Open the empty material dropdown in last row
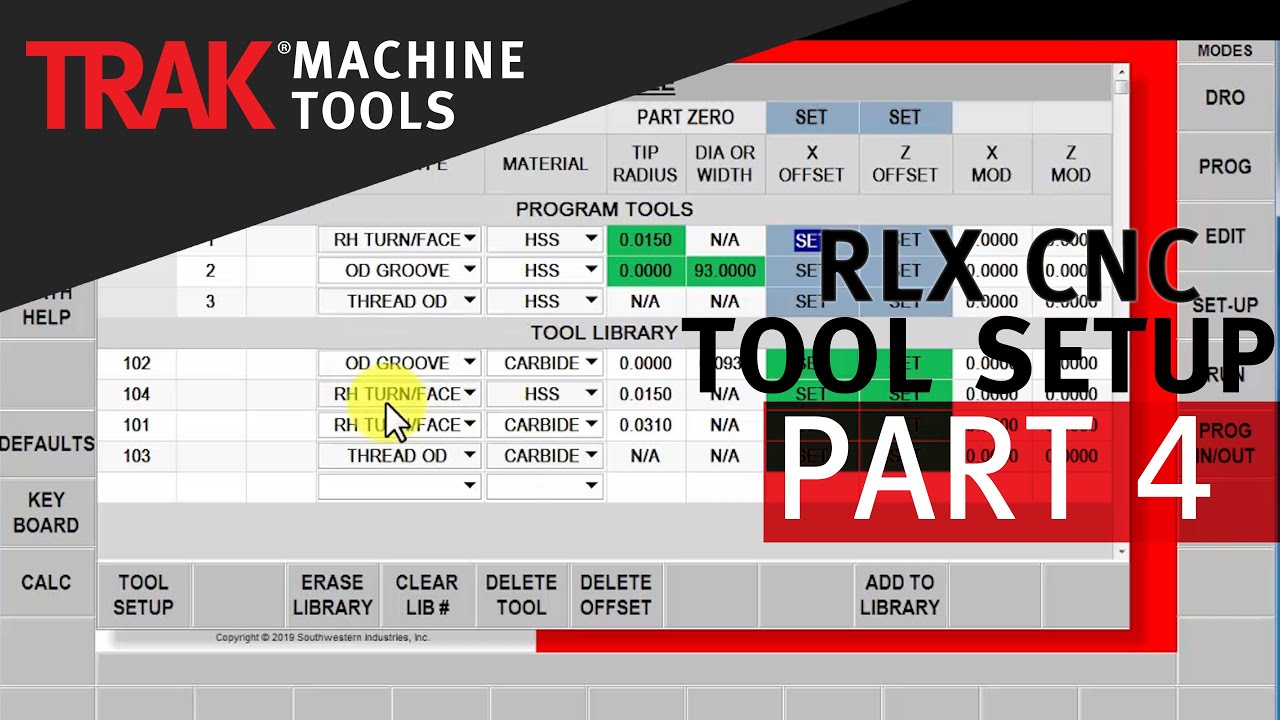Image resolution: width=1280 pixels, height=720 pixels. click(x=545, y=486)
